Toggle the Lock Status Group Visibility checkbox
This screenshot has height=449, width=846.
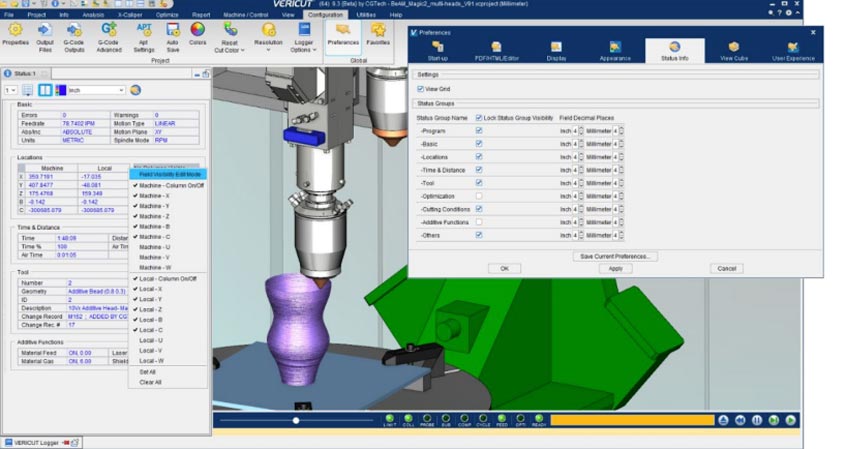tap(479, 118)
